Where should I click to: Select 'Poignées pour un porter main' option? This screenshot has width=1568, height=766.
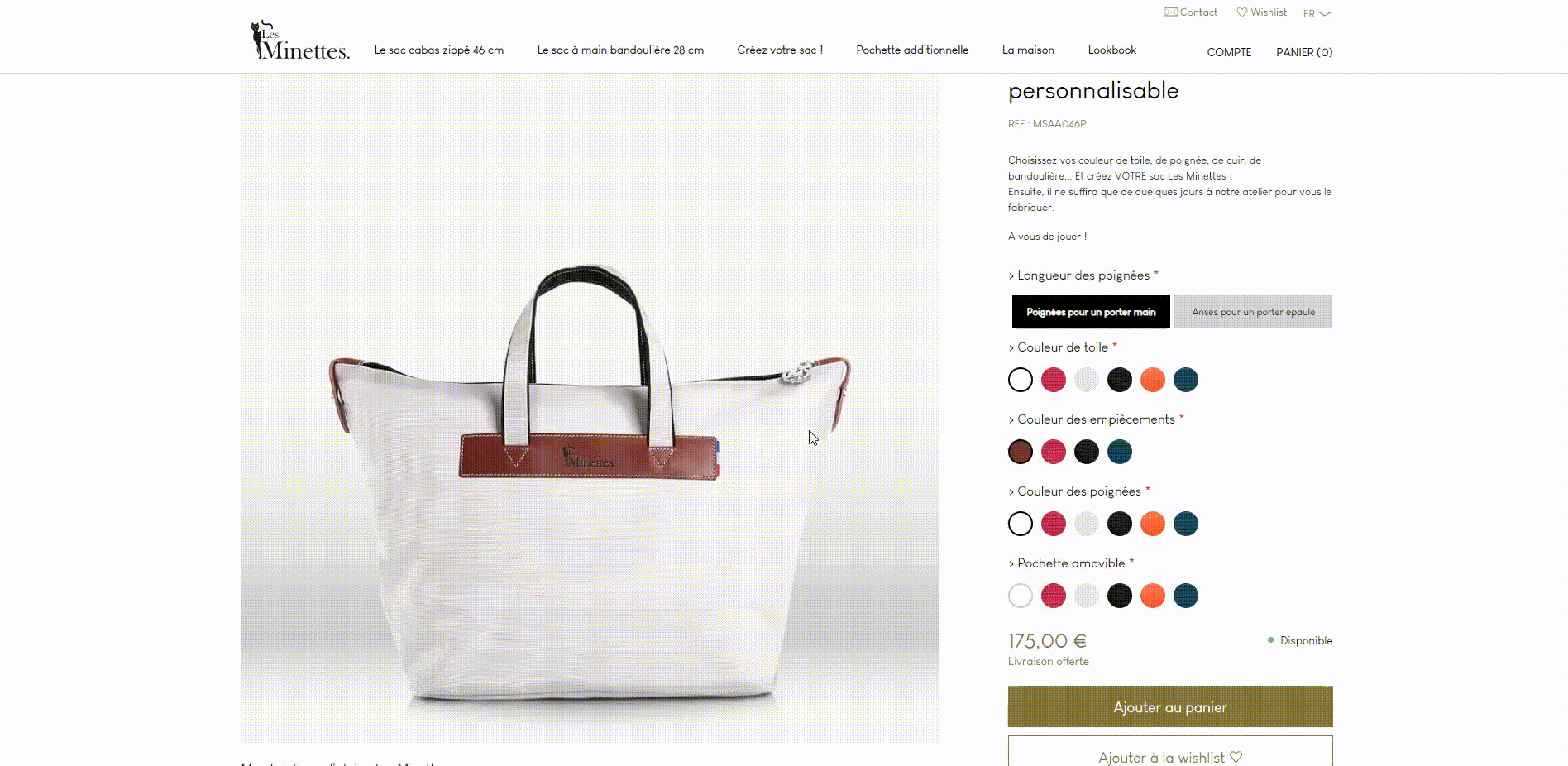[1091, 312]
